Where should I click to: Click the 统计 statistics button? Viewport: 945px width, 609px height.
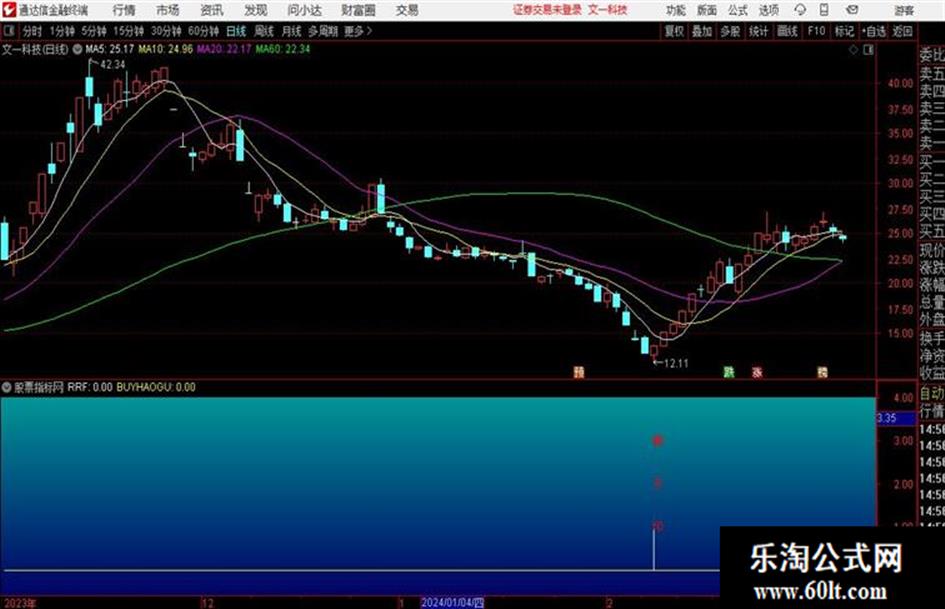(x=758, y=31)
